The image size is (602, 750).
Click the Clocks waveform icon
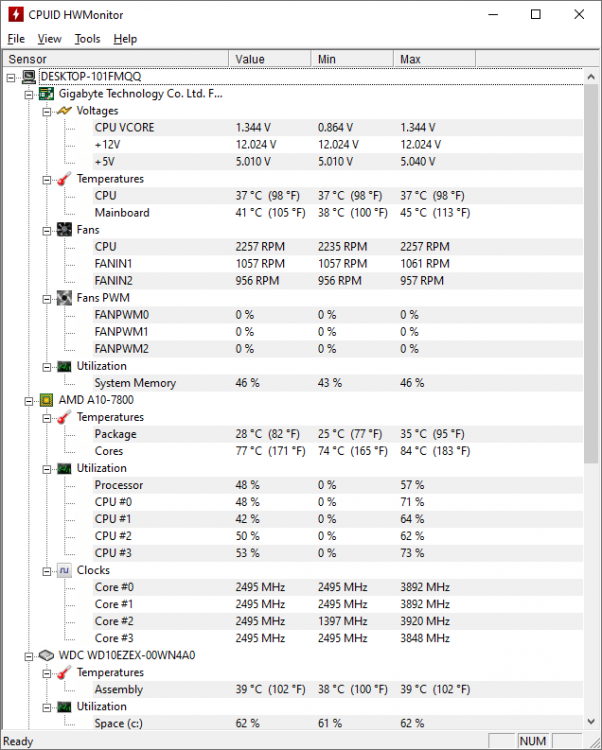[x=64, y=570]
